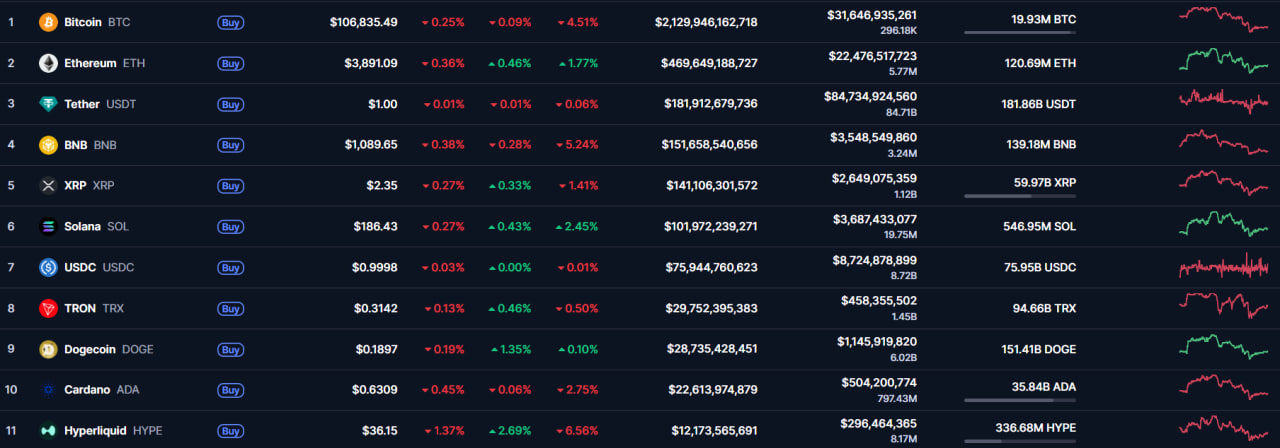
Task: Click the Ethereum logo icon
Action: [x=48, y=63]
